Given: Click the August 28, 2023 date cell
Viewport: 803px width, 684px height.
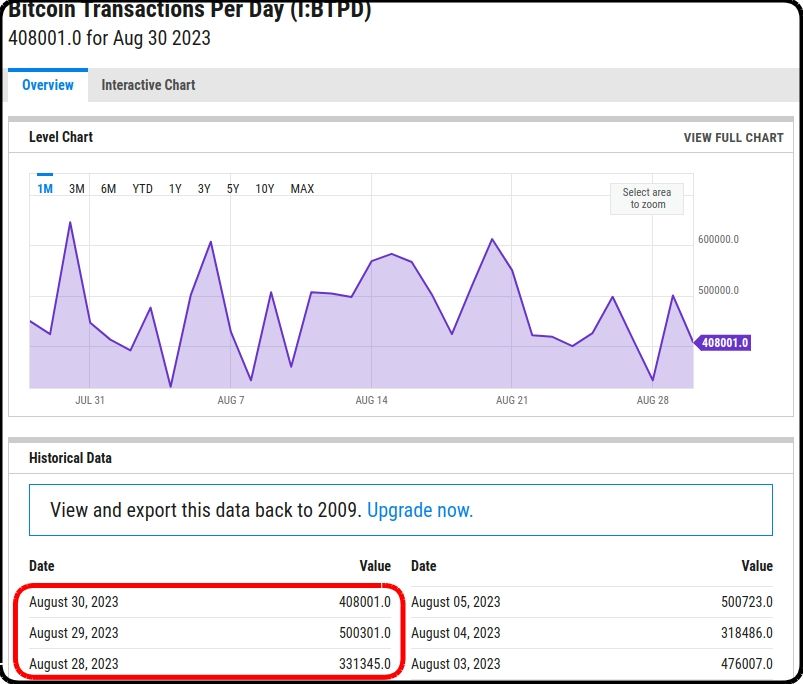Looking at the screenshot, I should (74, 664).
